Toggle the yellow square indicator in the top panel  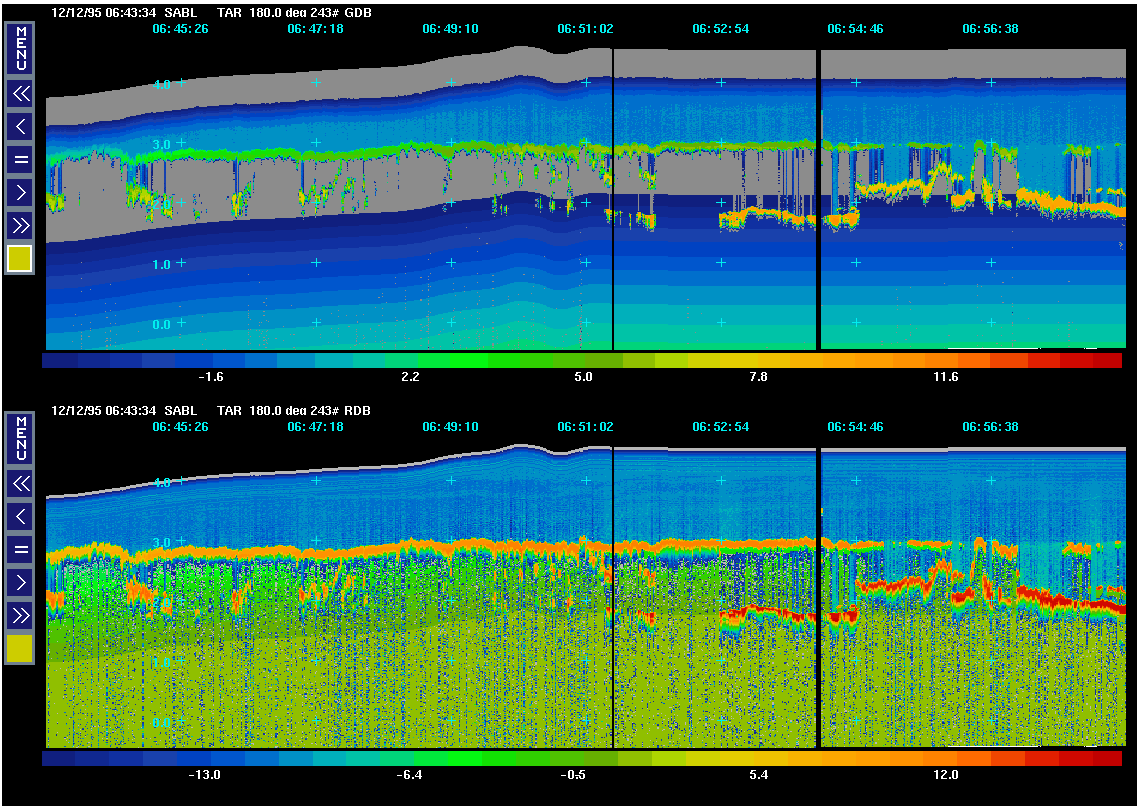(20, 259)
